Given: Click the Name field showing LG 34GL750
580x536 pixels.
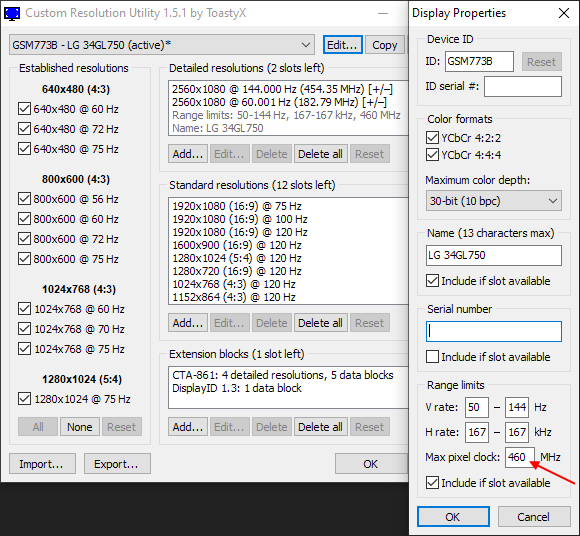Looking at the screenshot, I should tap(493, 255).
